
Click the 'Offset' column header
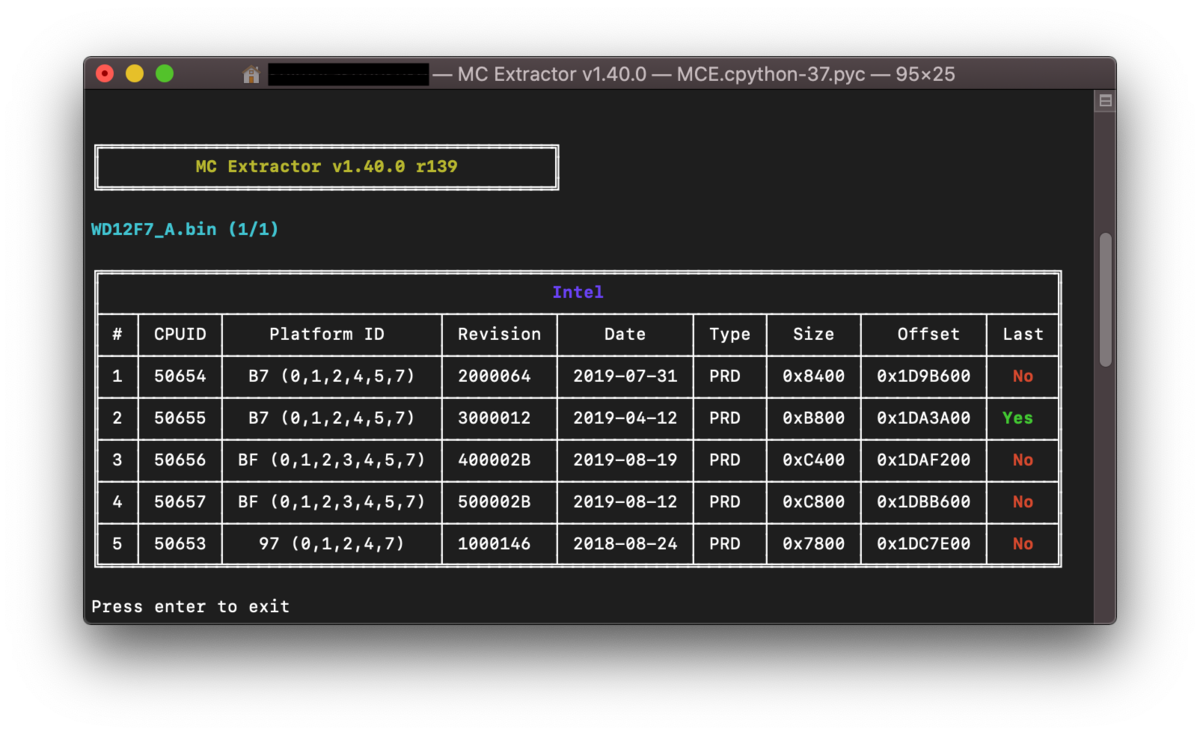[929, 334]
